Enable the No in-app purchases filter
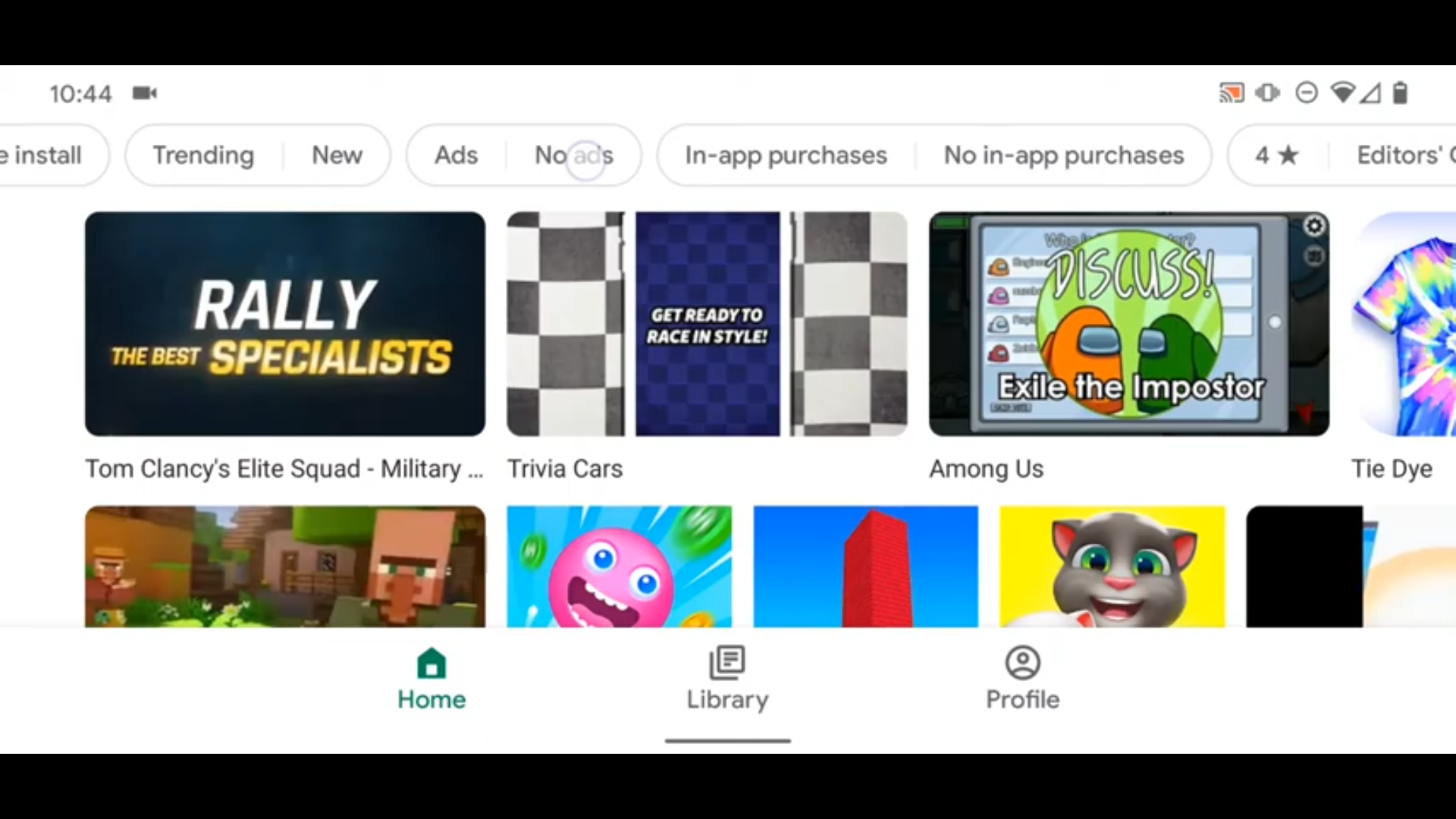Viewport: 1456px width, 819px height. 1064,154
